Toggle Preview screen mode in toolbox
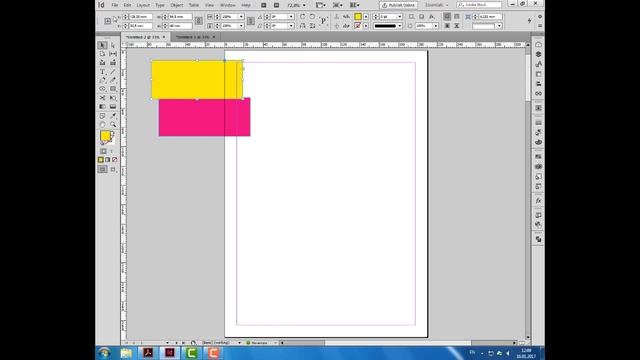This screenshot has height=360, width=640. (113, 169)
